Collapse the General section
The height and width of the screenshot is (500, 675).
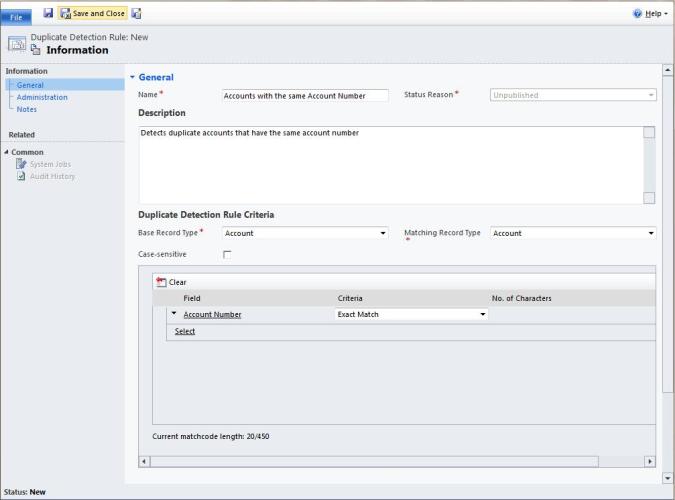[x=132, y=77]
